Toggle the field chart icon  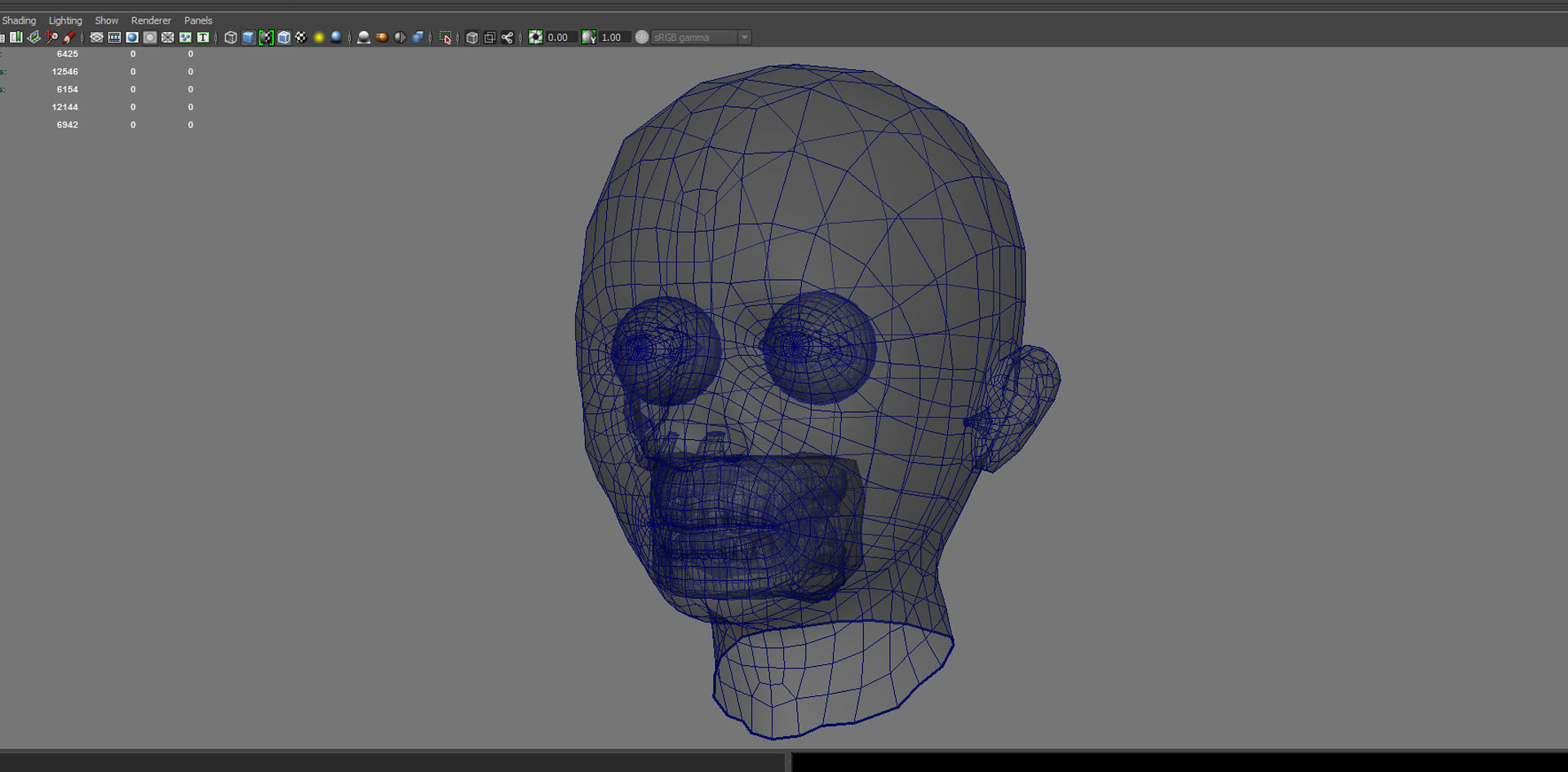coord(167,38)
